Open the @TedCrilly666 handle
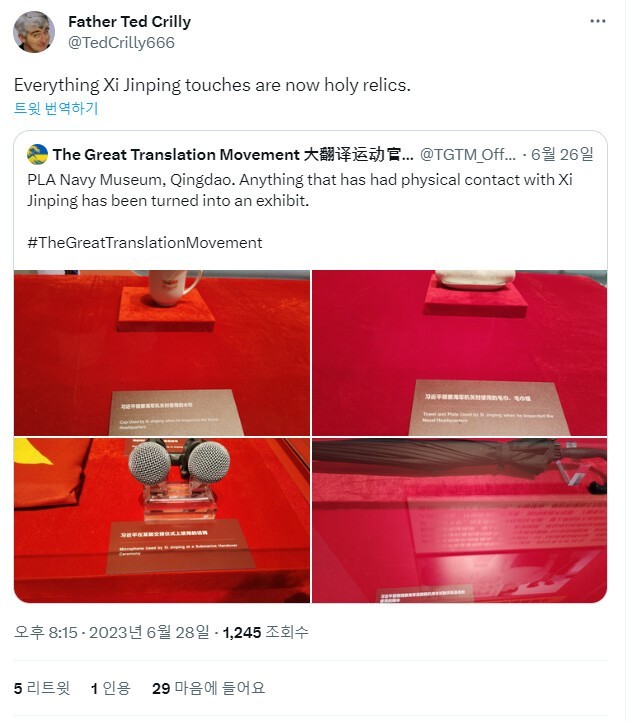Screen dimensions: 636x721 121,43
